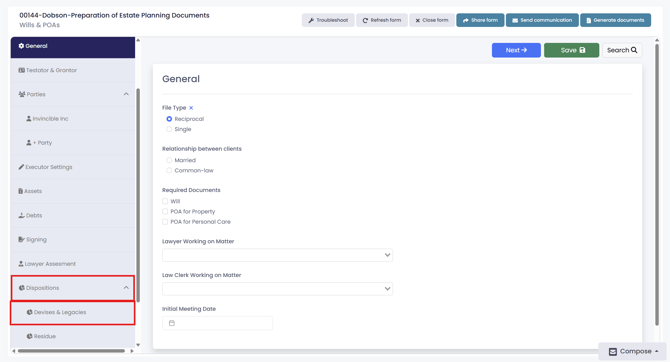Open Executor Settings section

click(x=73, y=167)
